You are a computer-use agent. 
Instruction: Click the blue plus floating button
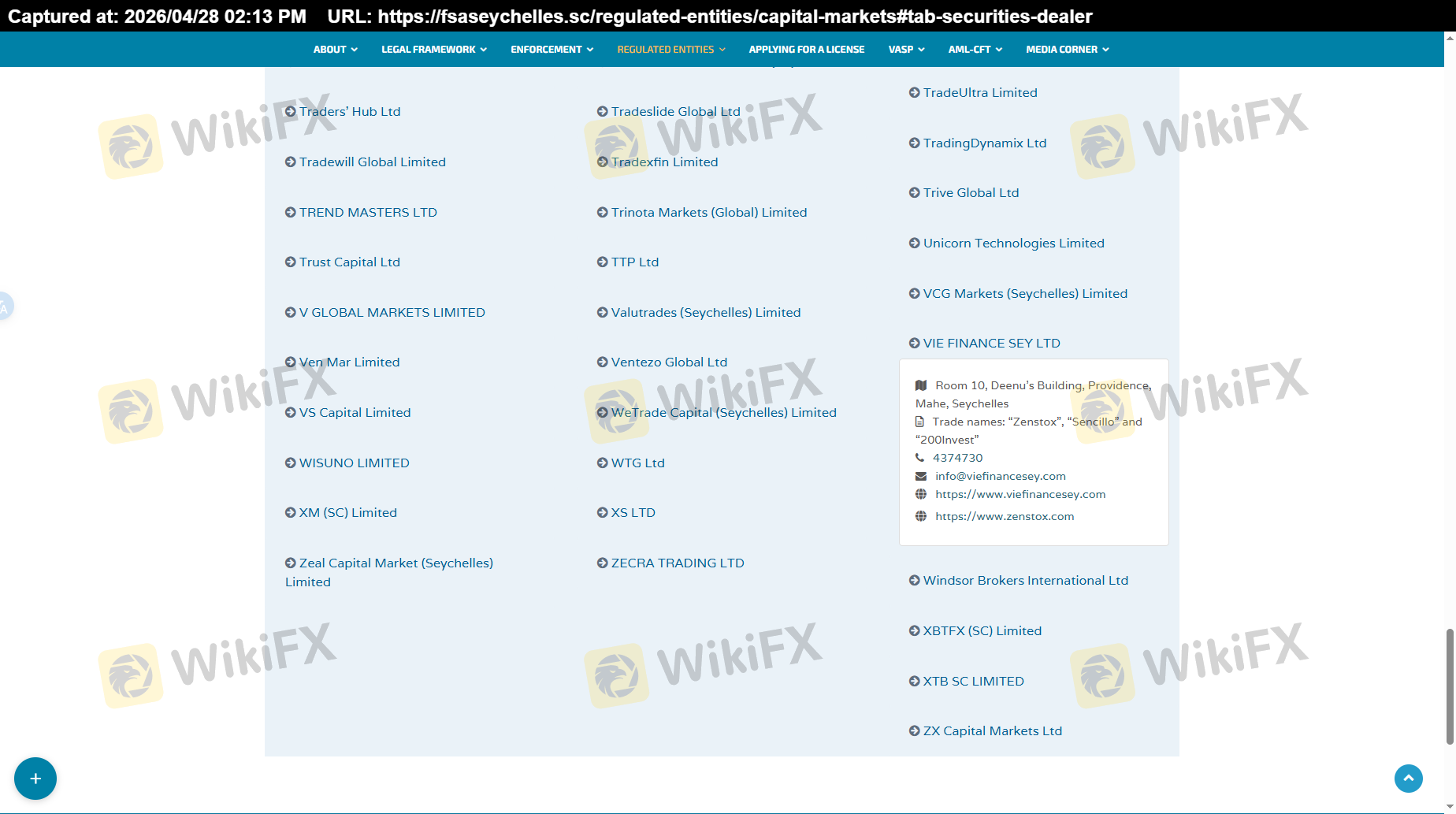coord(35,779)
